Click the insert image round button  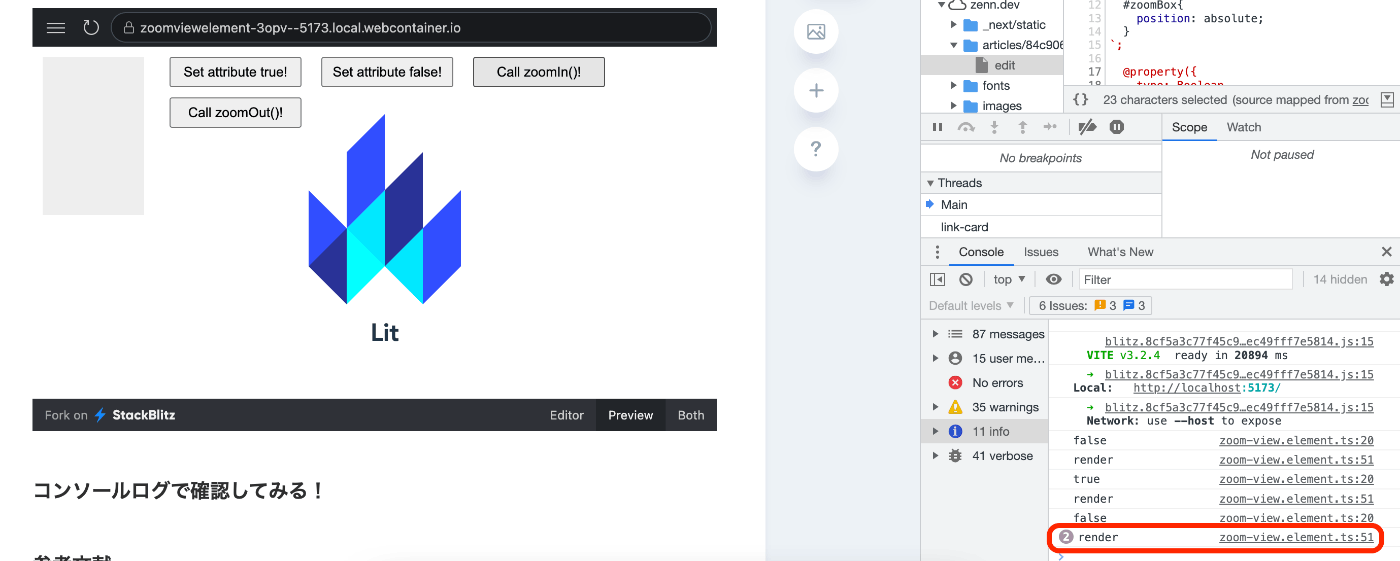click(816, 32)
